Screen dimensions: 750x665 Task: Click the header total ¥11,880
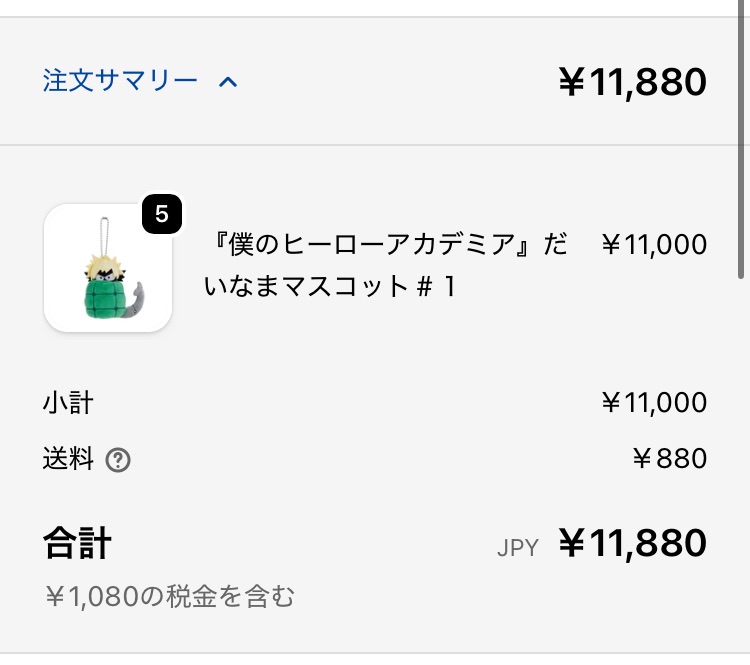click(632, 81)
